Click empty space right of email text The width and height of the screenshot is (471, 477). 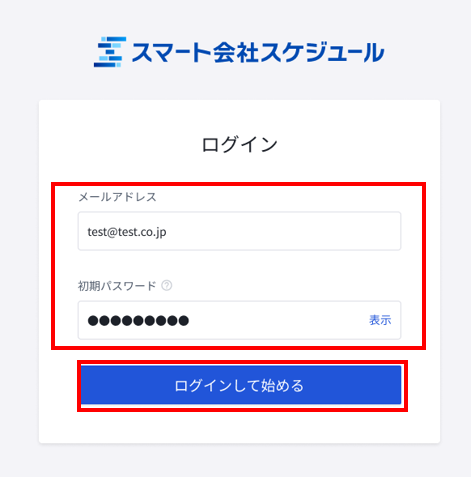(283, 231)
